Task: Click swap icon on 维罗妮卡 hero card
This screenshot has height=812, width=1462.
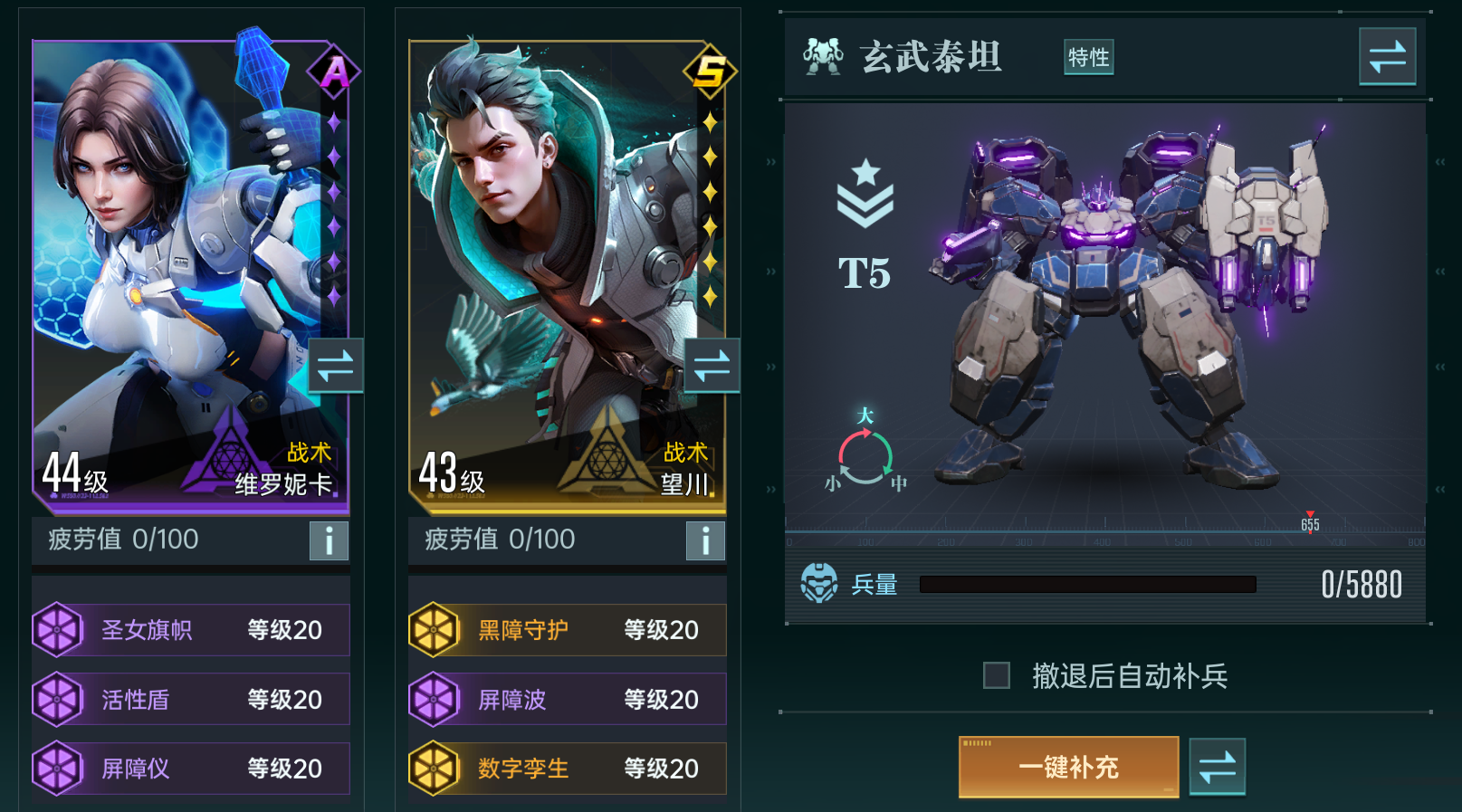Action: 335,366
